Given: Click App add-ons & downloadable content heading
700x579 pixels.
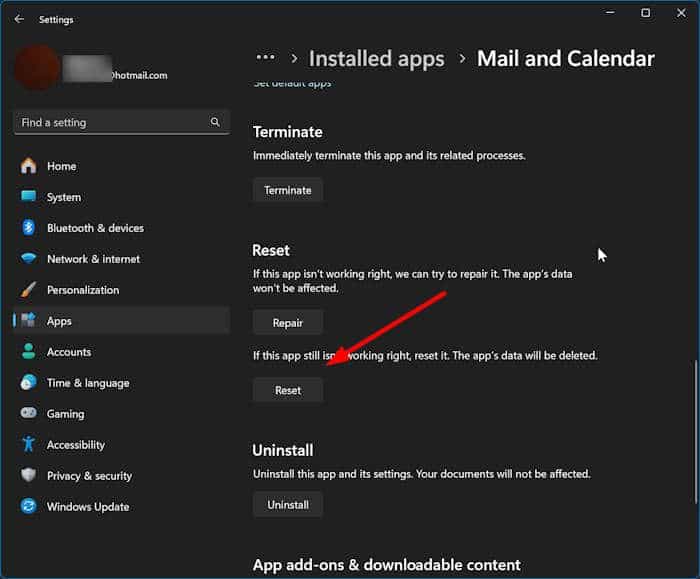Looking at the screenshot, I should pyautogui.click(x=387, y=565).
